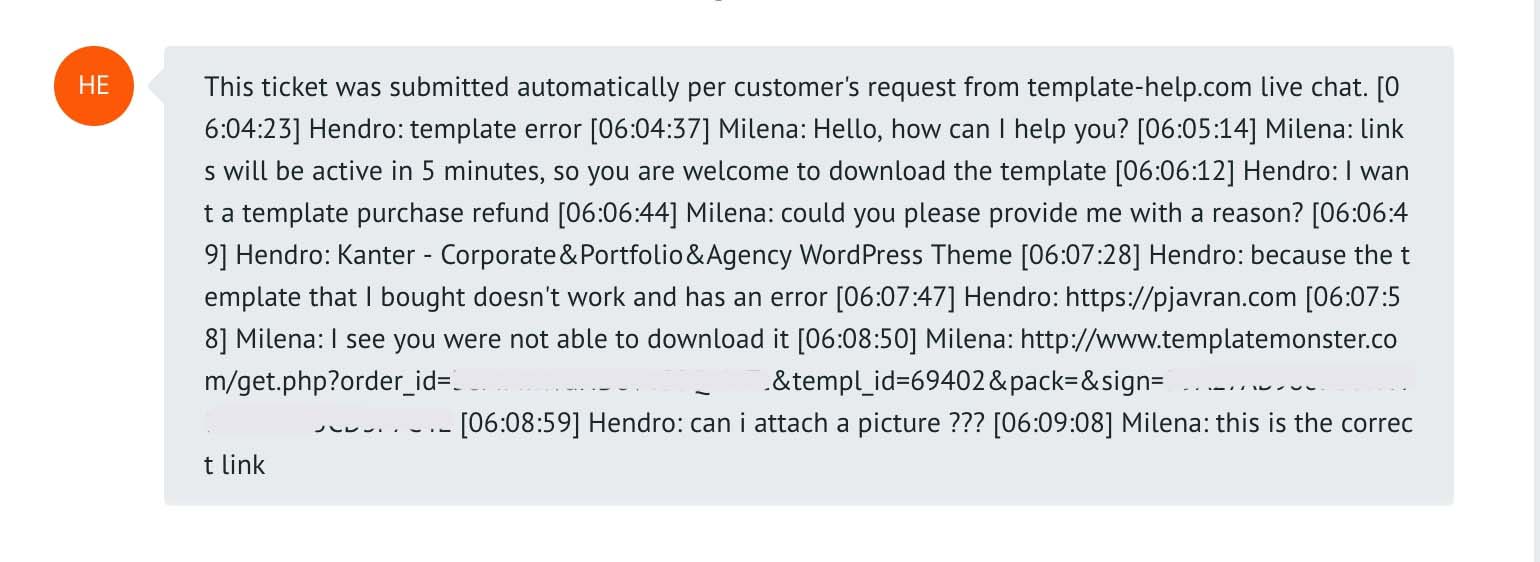Image resolution: width=1540 pixels, height=562 pixels.
Task: Click the [06:08:50] timestamp
Action: pos(857,339)
